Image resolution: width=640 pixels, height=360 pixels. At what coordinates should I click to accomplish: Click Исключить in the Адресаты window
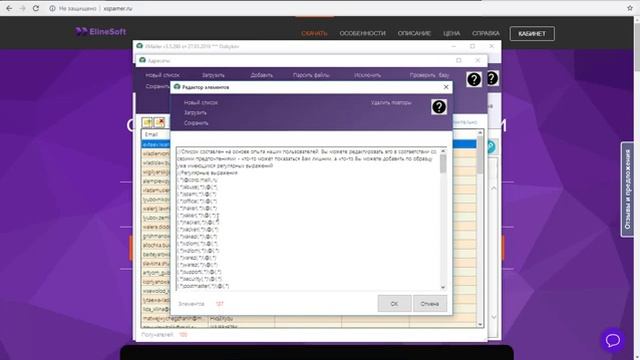point(368,75)
